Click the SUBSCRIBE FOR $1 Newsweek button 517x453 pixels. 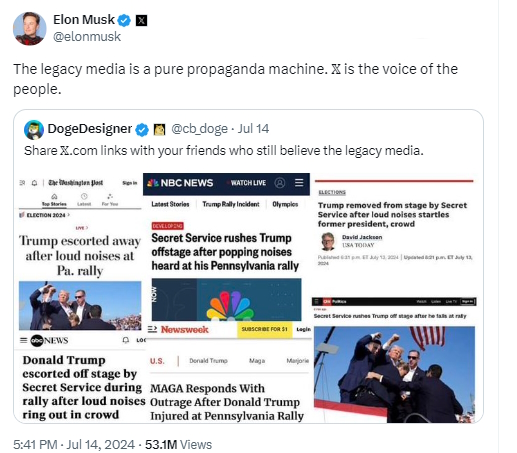[x=265, y=329]
